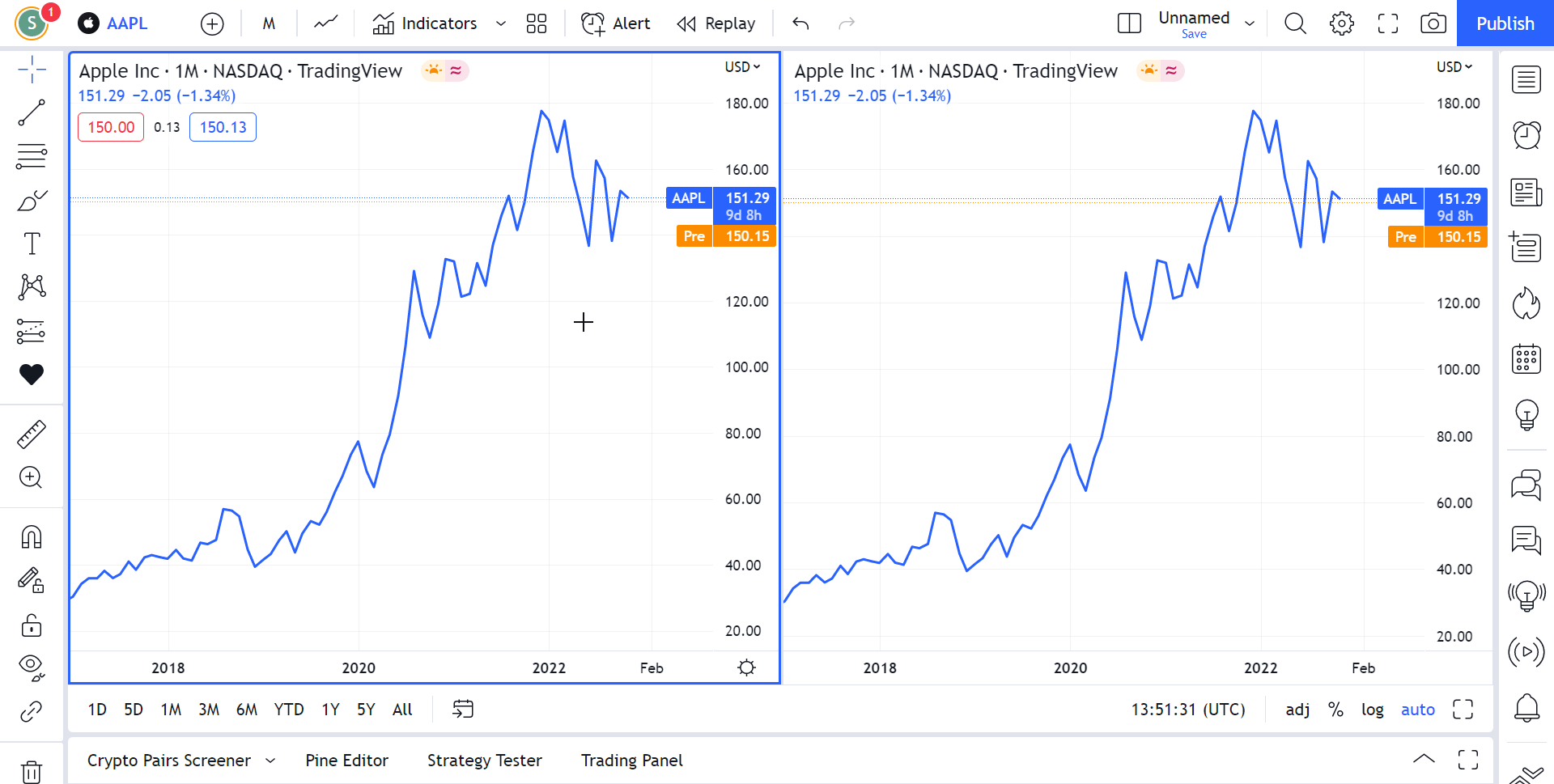Open the measure ruler tool

32,434
